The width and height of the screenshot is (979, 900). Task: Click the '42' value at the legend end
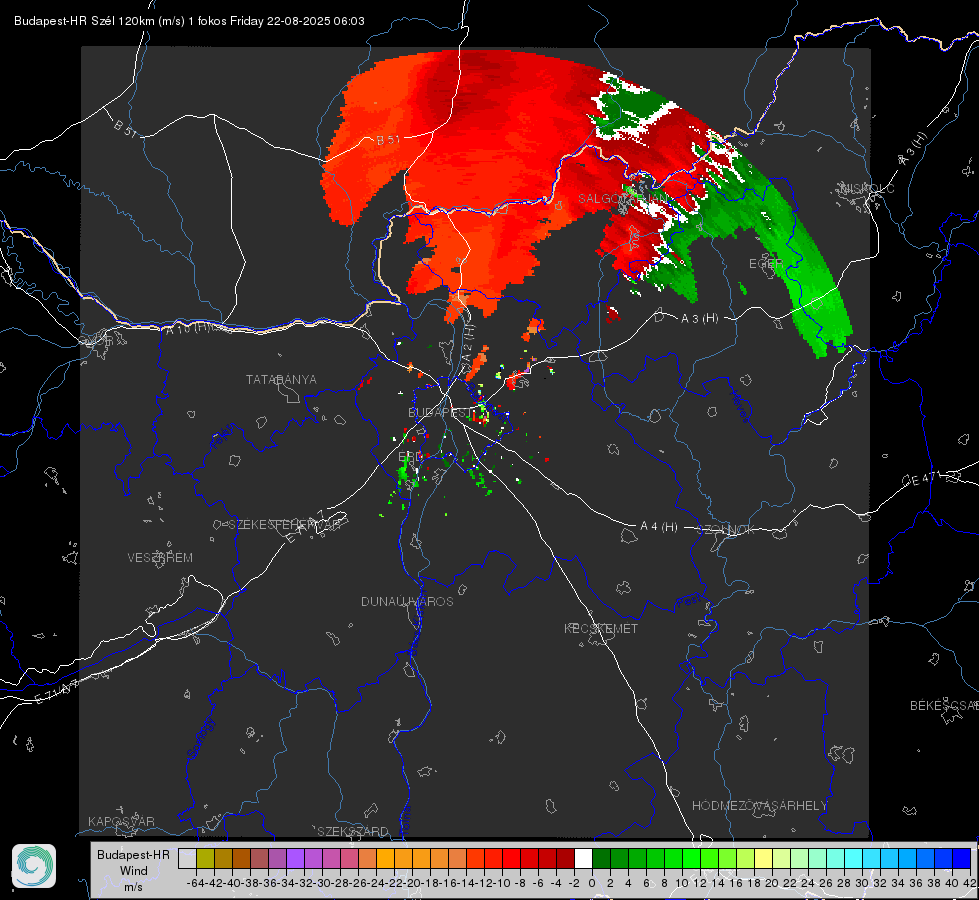coord(969,883)
